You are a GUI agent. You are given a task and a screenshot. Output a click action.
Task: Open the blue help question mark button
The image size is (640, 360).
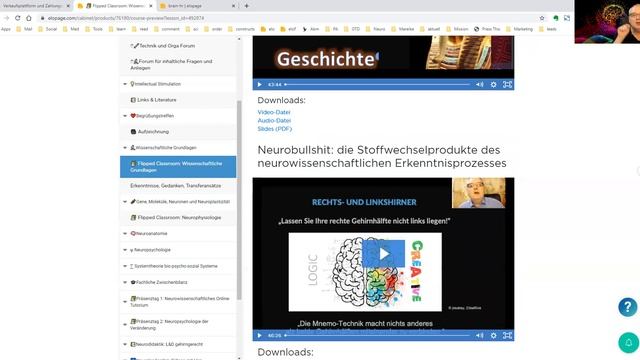click(628, 307)
